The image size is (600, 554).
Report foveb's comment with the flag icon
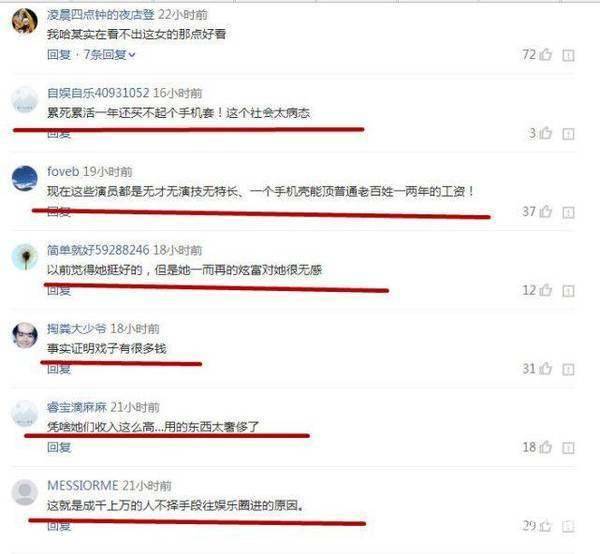568,213
